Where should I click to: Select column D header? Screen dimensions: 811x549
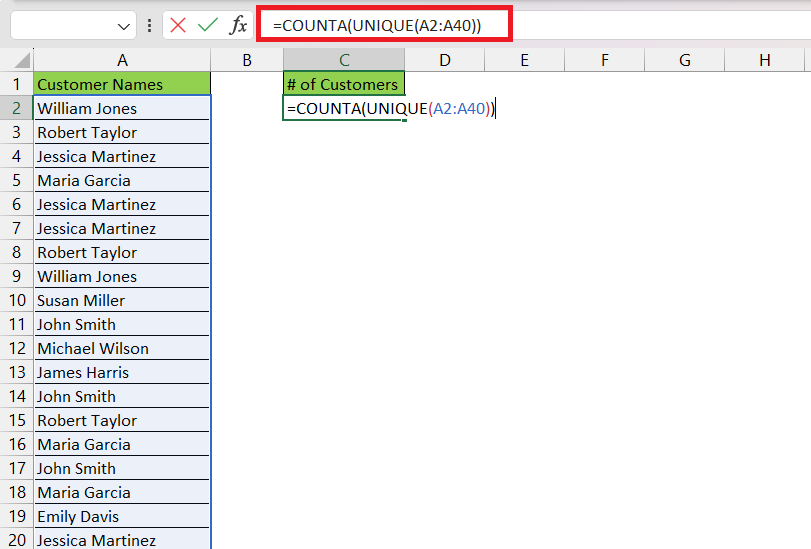(445, 60)
